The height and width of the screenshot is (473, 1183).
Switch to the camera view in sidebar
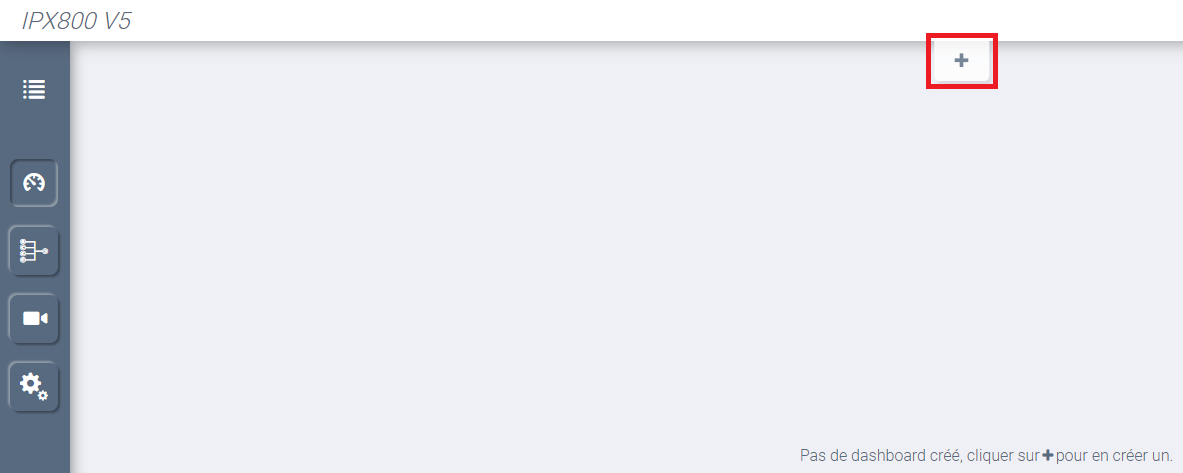click(34, 318)
